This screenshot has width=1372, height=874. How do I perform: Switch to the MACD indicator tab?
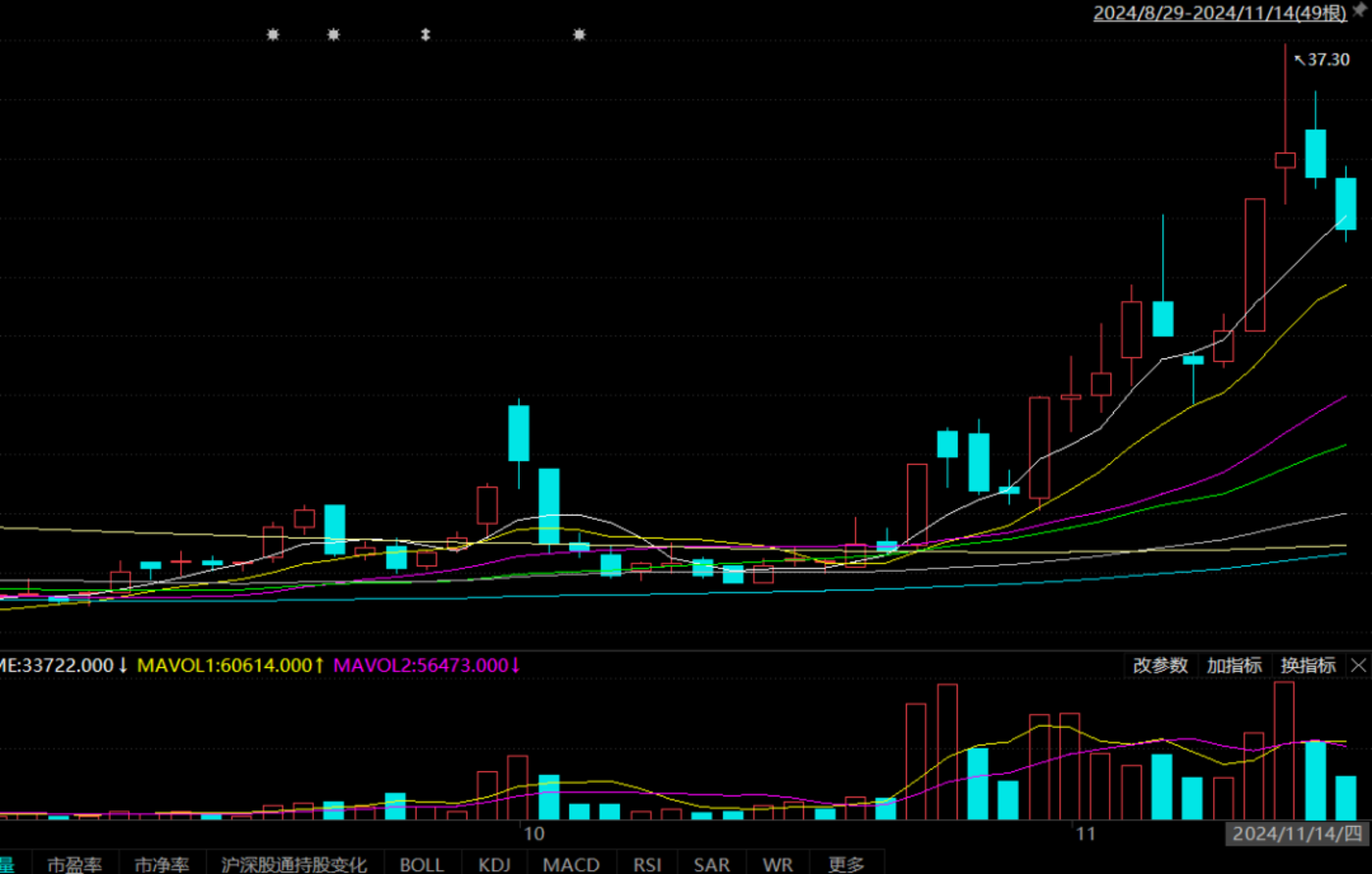tap(572, 864)
